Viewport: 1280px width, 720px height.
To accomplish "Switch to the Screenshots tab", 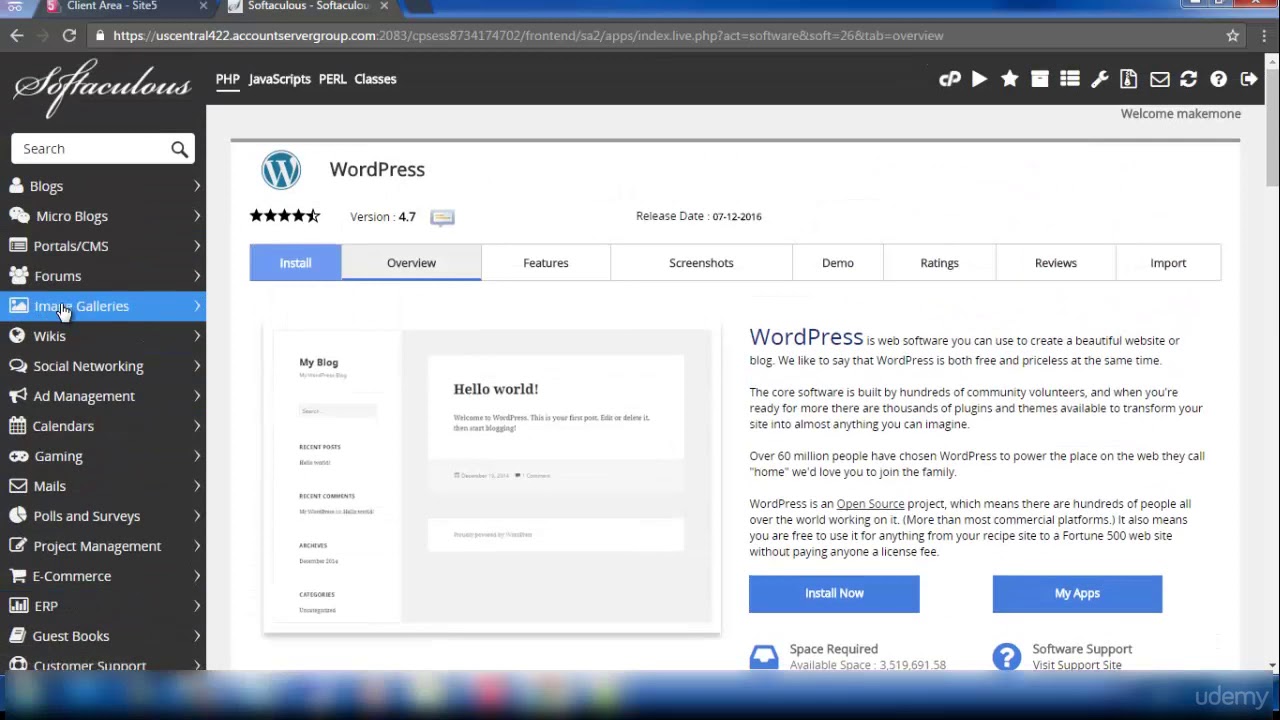I will 701,263.
